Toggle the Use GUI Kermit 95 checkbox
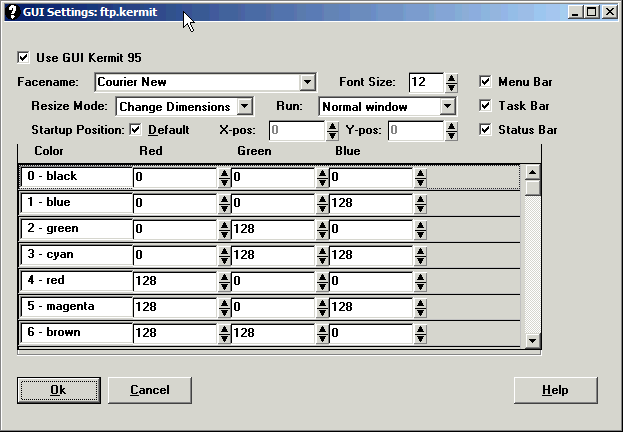Viewport: 623px width, 432px height. pos(25,57)
